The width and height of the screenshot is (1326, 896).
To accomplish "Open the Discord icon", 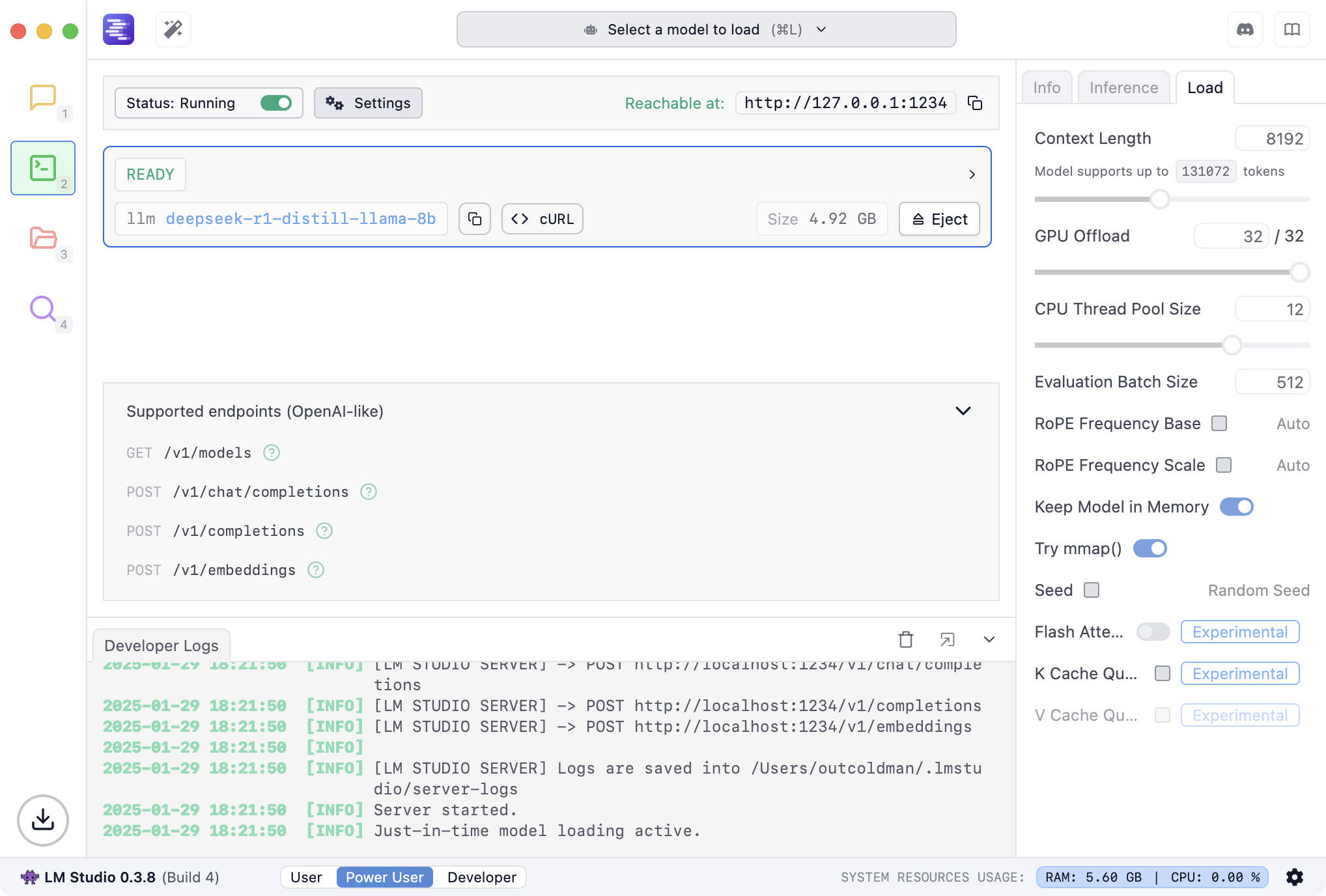I will pos(1245,29).
